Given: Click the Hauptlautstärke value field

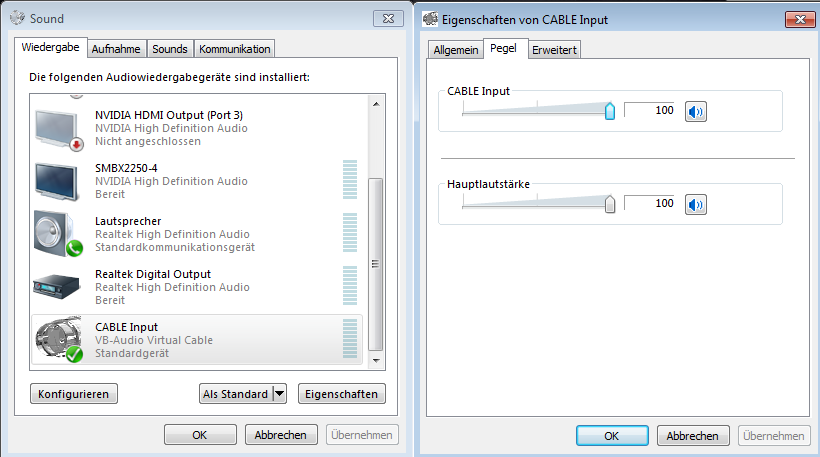Looking at the screenshot, I should point(650,204).
